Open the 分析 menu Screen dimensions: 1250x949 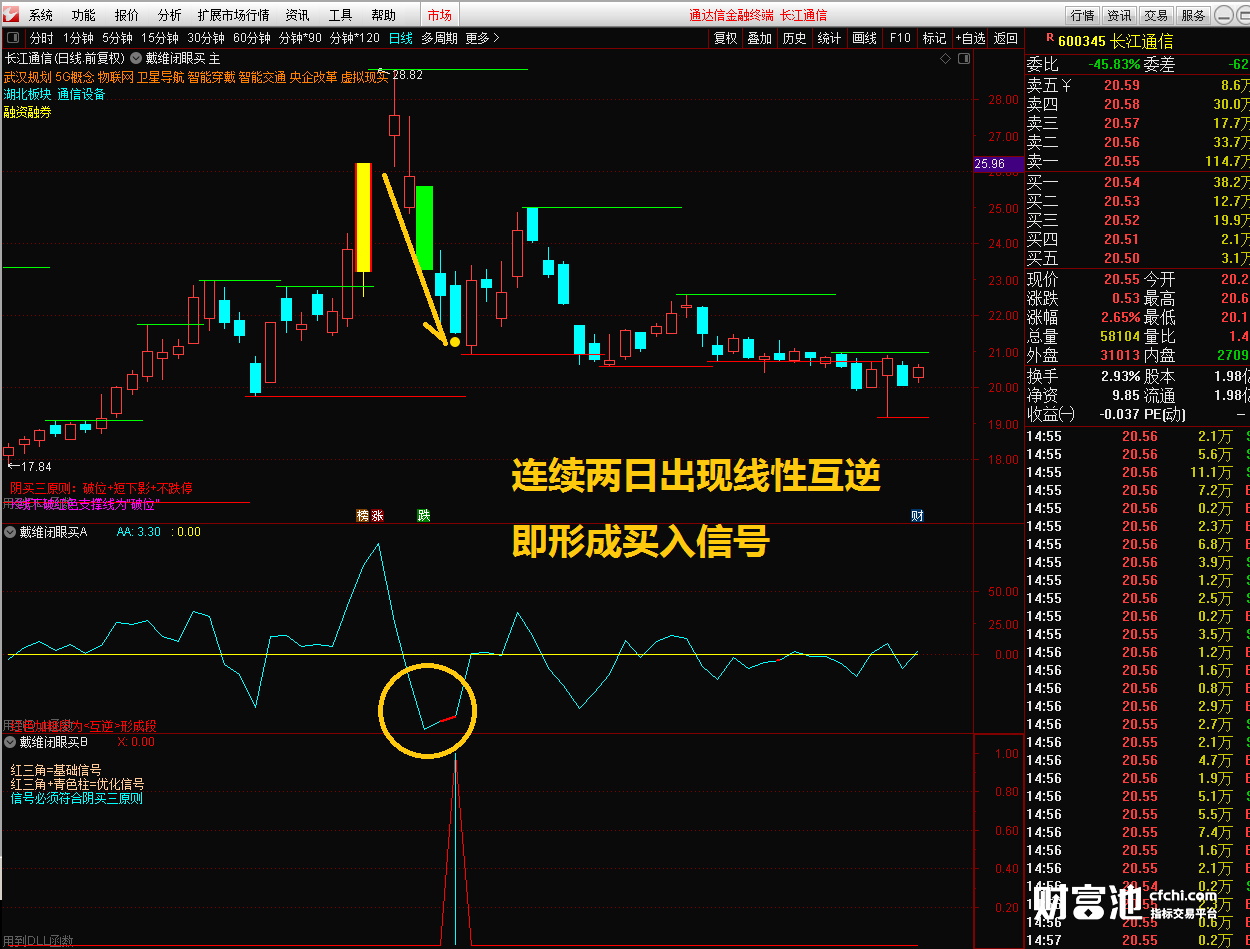tap(170, 15)
